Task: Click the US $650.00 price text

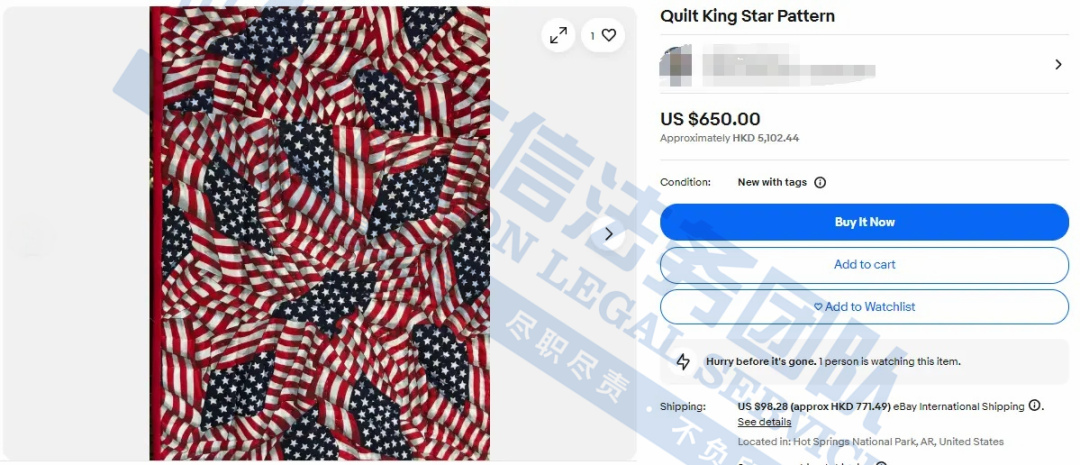Action: pyautogui.click(x=710, y=119)
